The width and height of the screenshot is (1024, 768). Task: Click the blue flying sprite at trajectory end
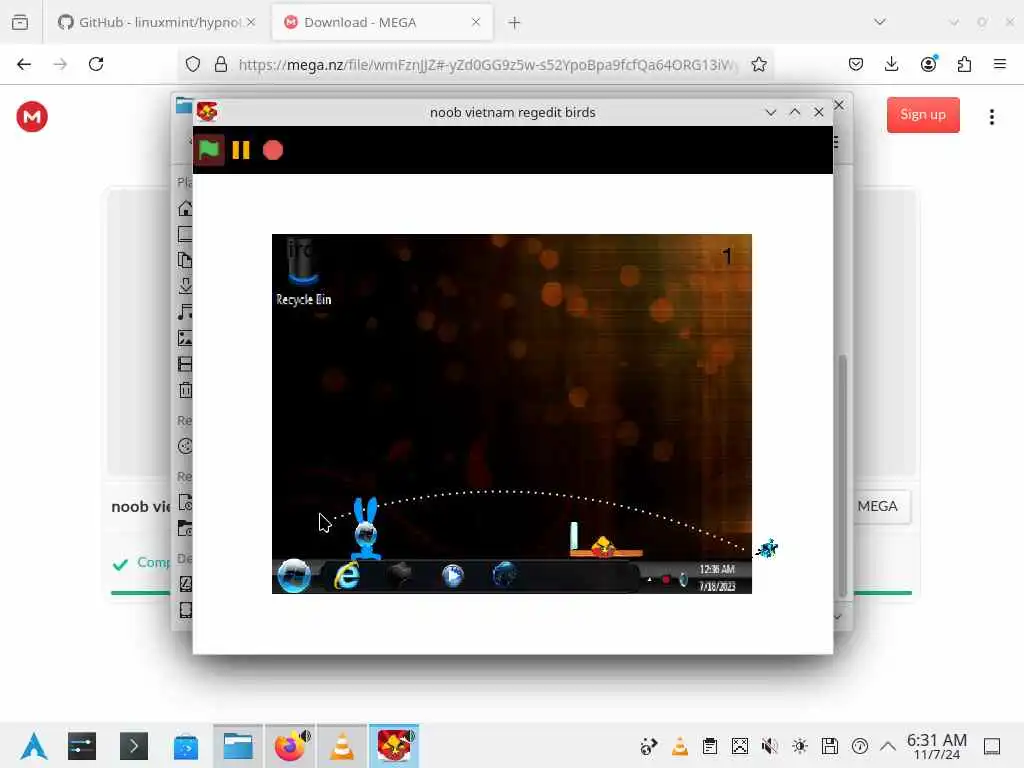tap(767, 548)
